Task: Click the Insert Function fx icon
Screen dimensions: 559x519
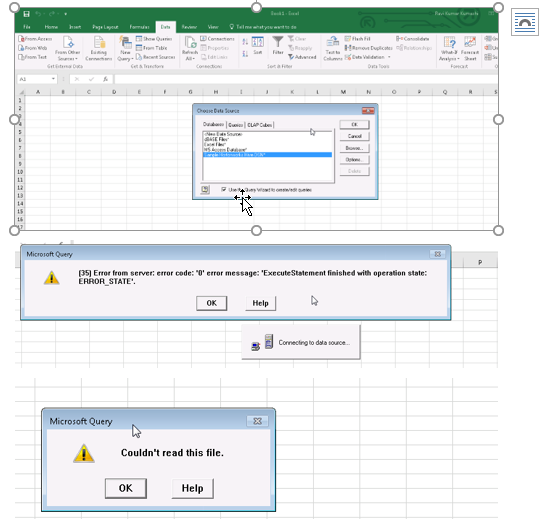Action: click(106, 79)
